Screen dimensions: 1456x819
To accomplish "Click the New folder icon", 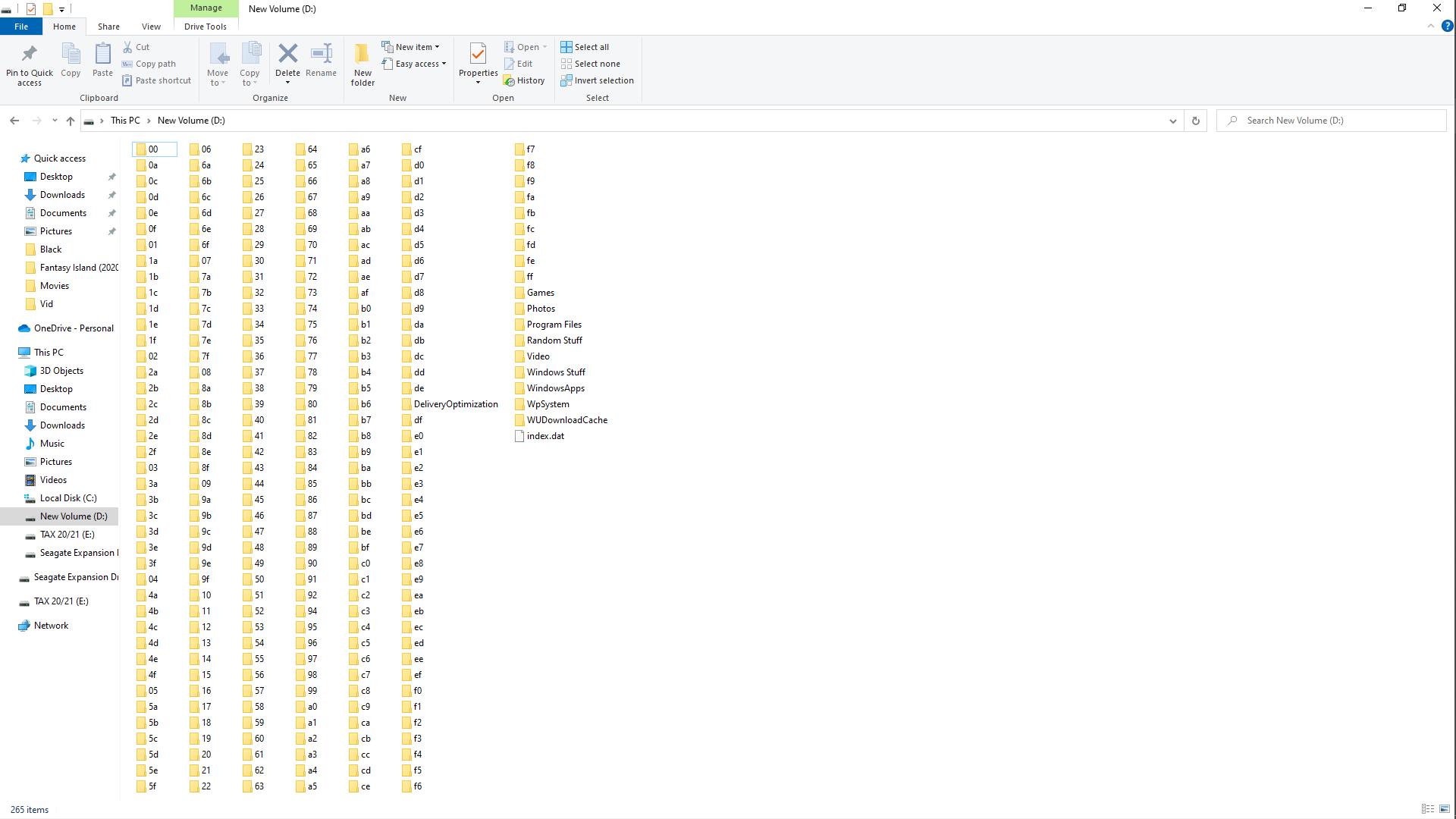I will pyautogui.click(x=362, y=55).
